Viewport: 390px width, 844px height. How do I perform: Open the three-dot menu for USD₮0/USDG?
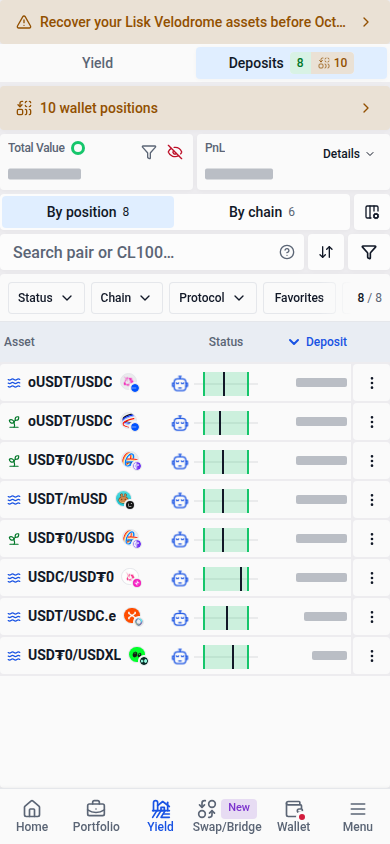(x=372, y=539)
